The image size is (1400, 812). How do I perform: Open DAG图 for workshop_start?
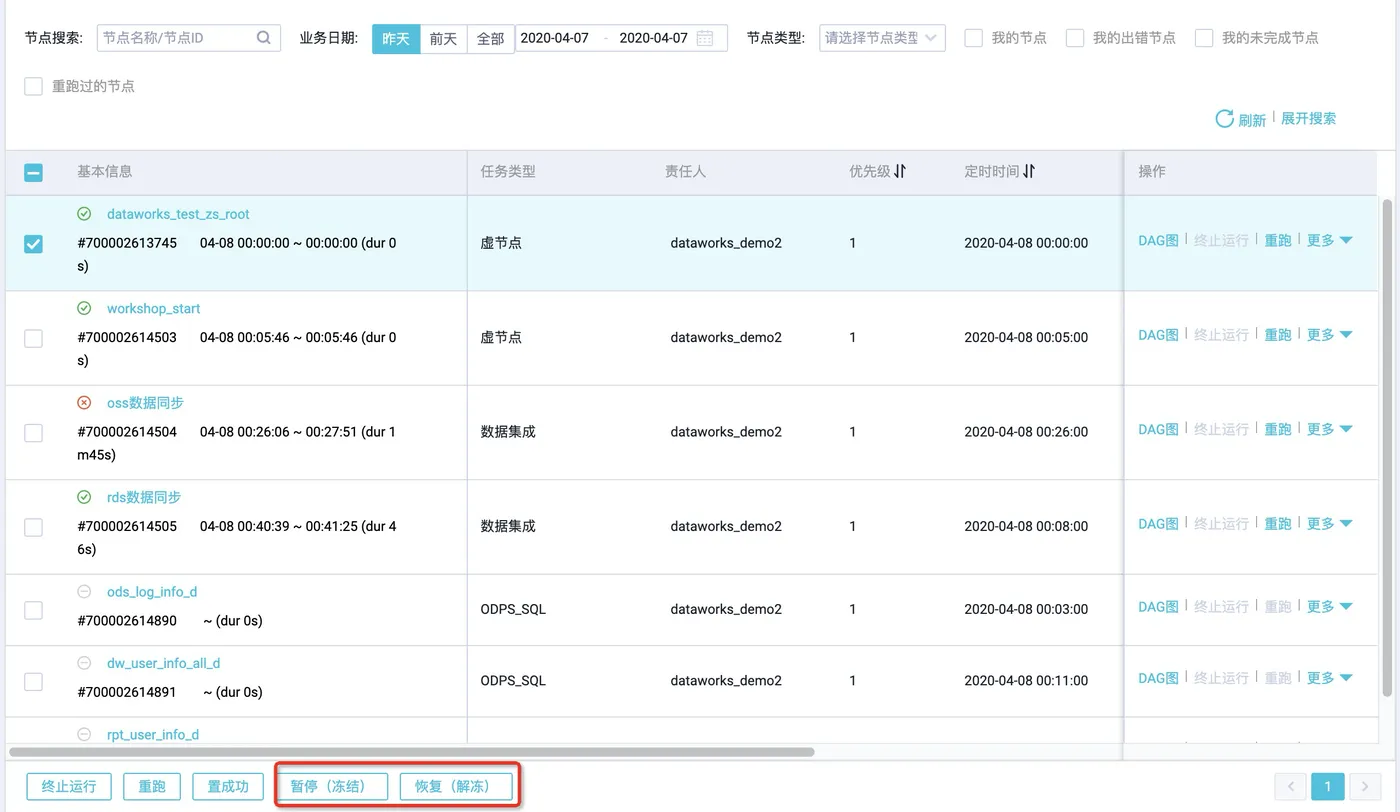tap(1158, 335)
